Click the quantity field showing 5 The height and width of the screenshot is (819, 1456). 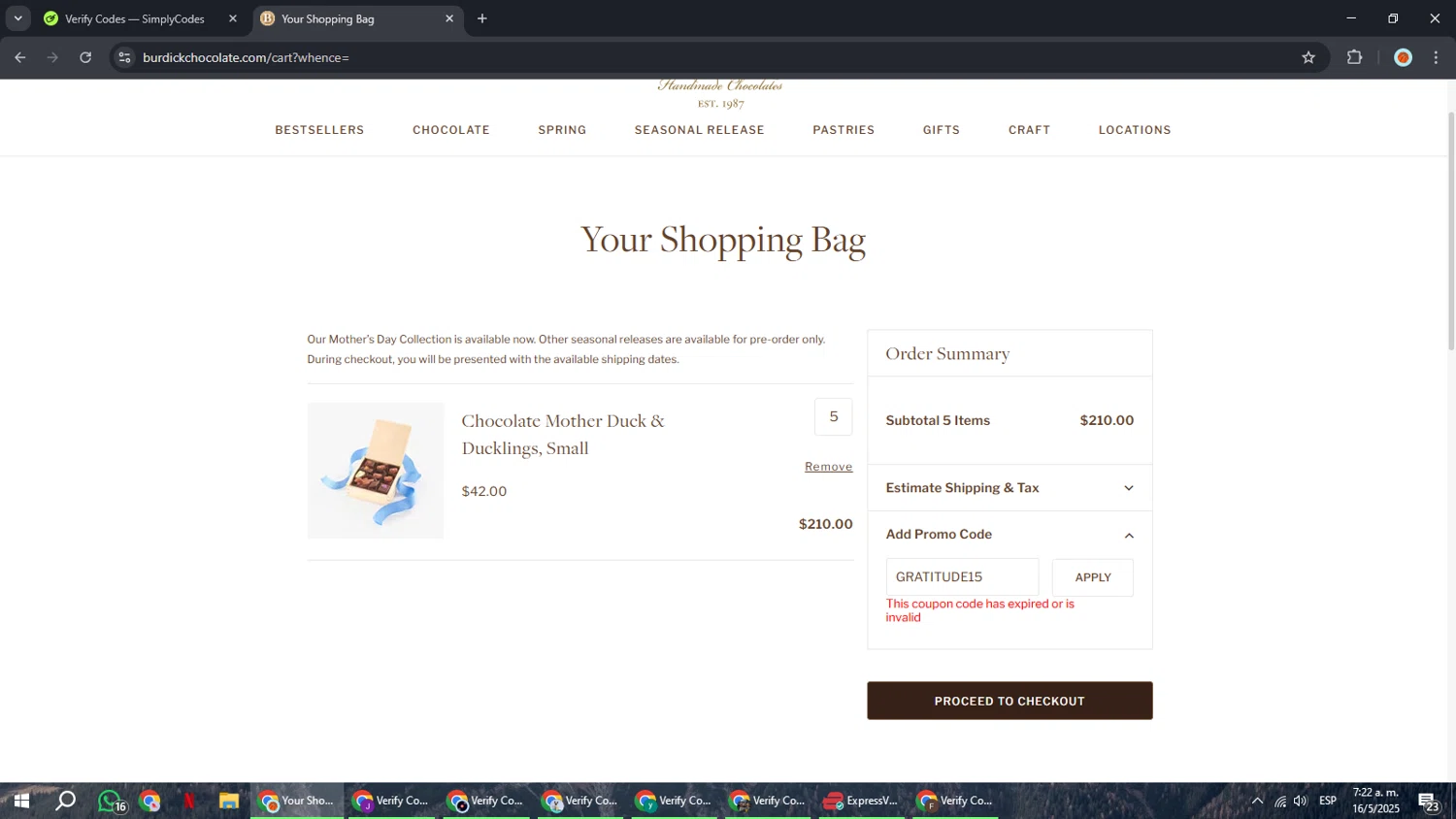click(x=834, y=416)
